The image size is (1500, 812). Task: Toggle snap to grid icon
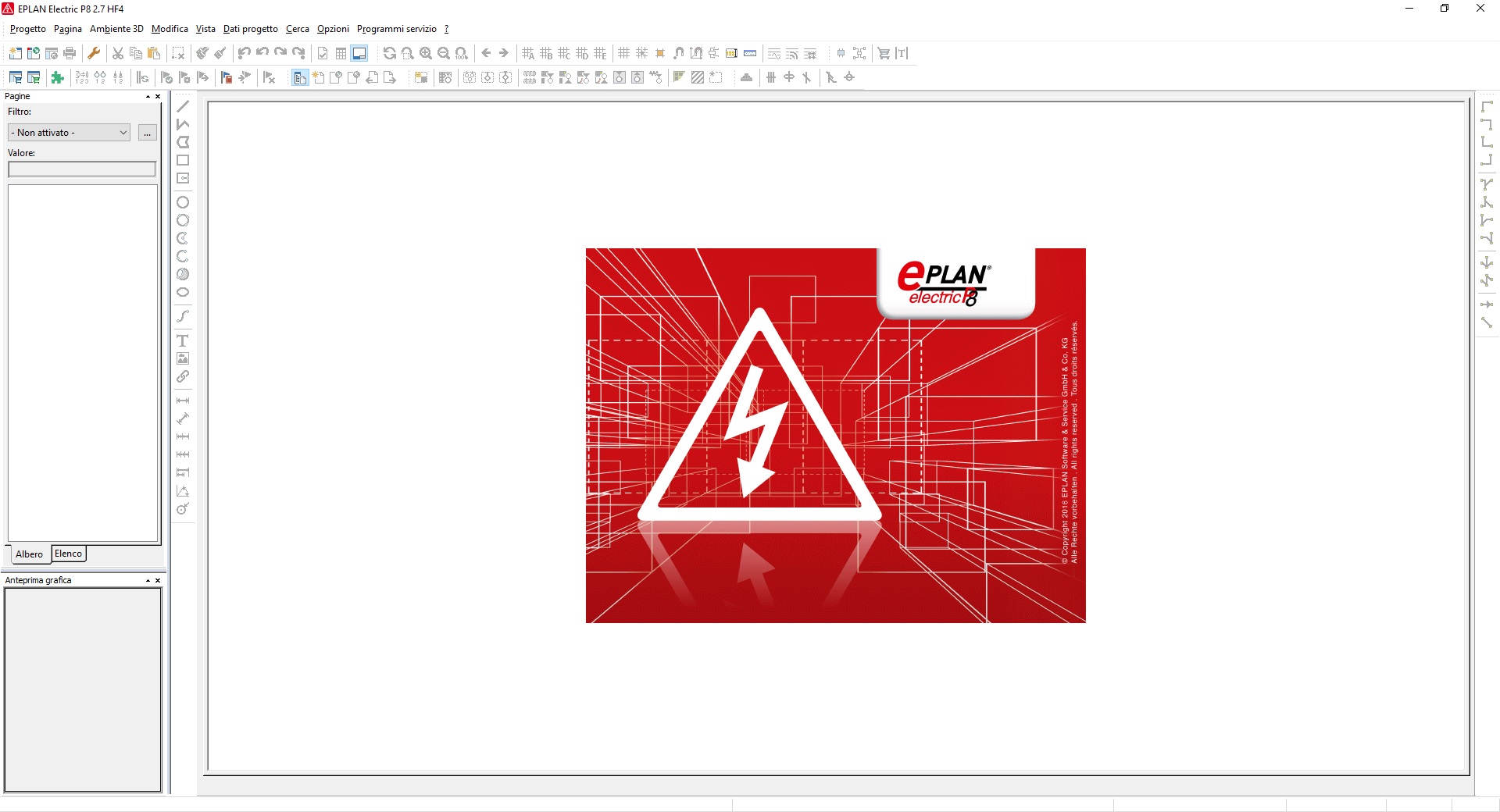[642, 53]
